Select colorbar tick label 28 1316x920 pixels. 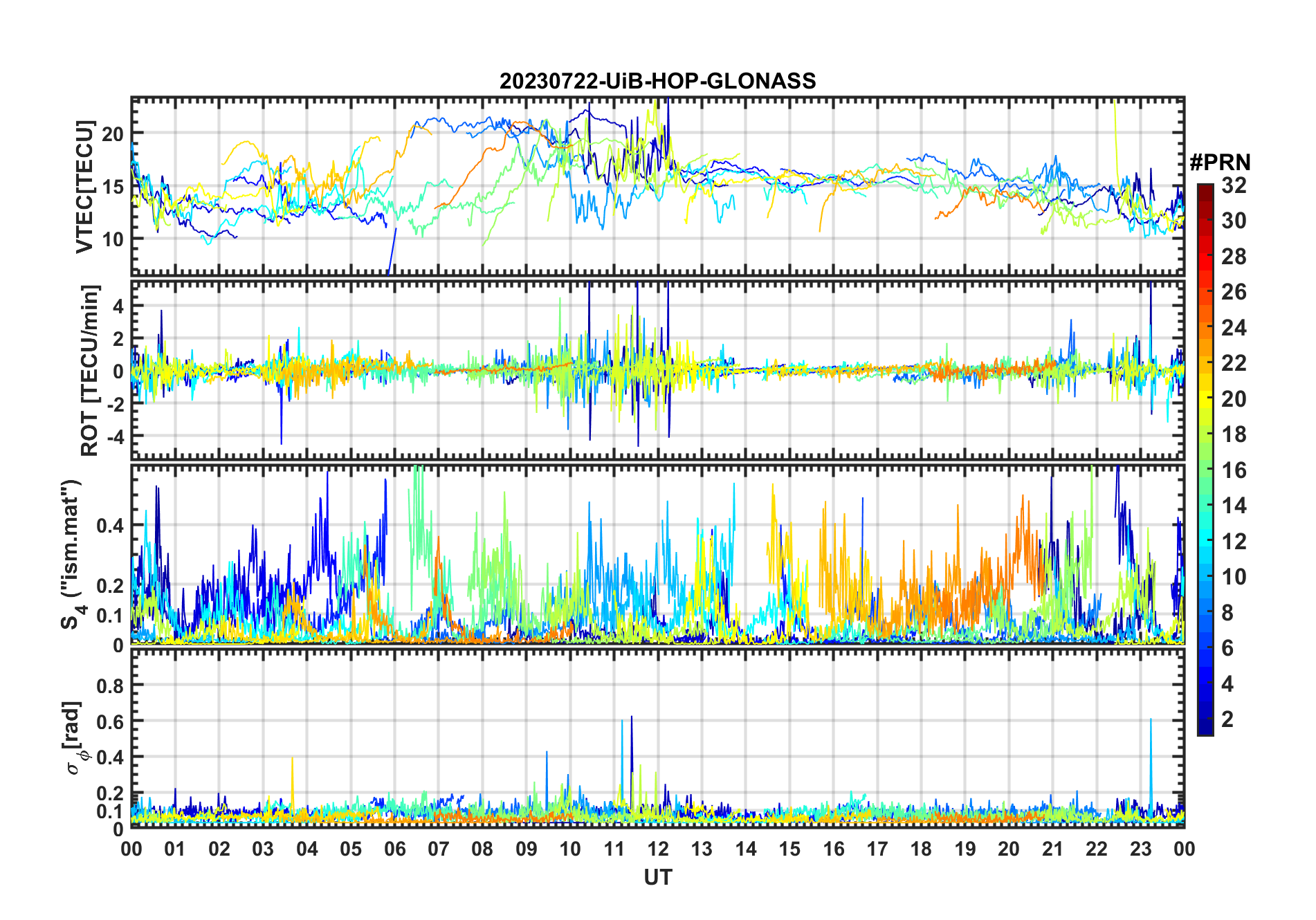click(1234, 257)
